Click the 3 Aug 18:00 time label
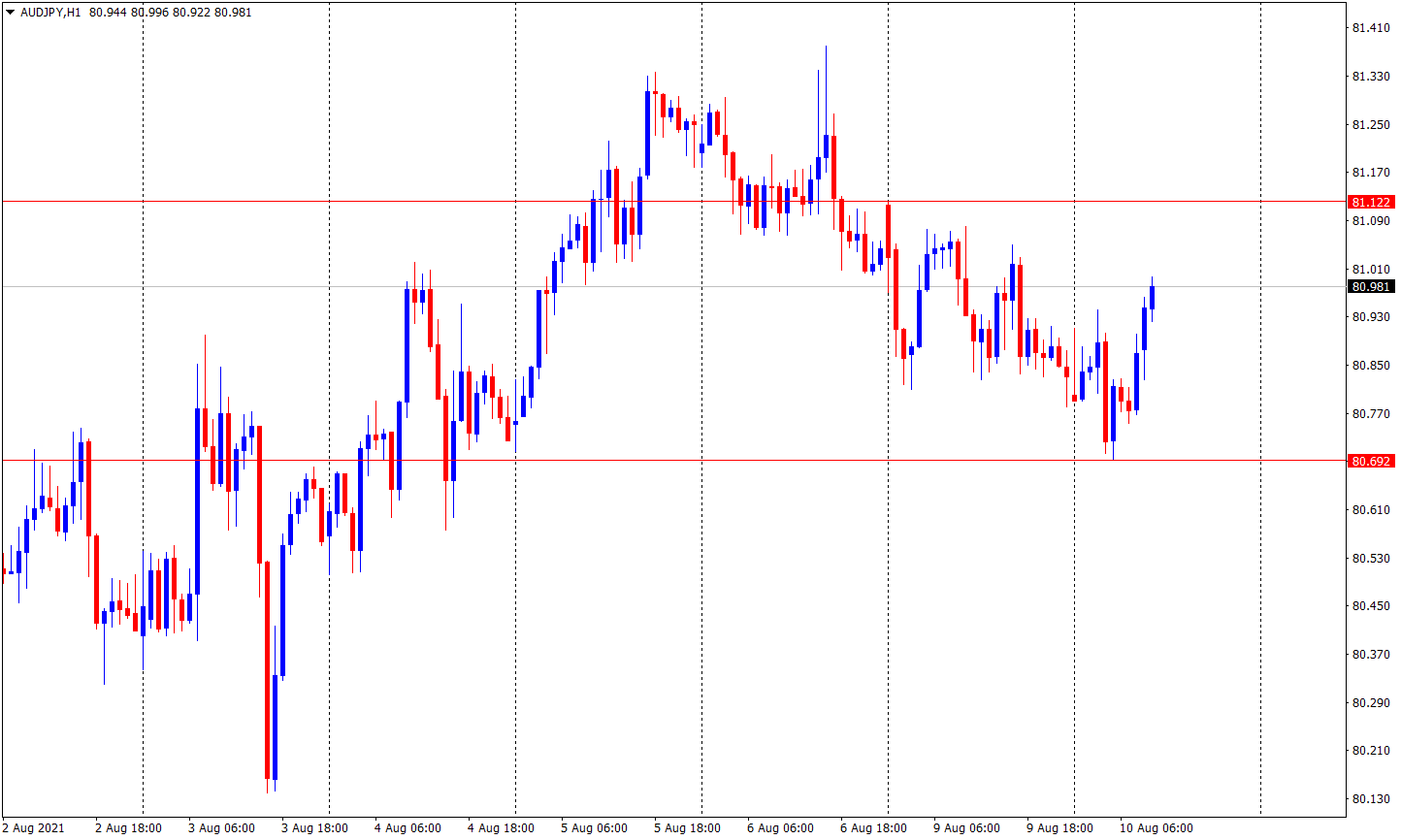This screenshot has height=840, width=1401. pos(314,828)
